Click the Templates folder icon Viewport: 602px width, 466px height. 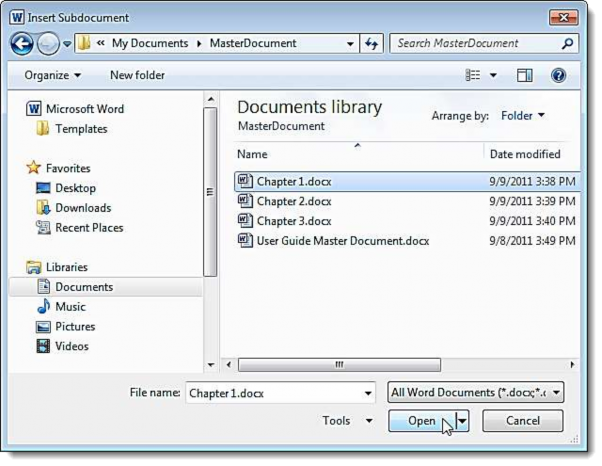coord(43,129)
